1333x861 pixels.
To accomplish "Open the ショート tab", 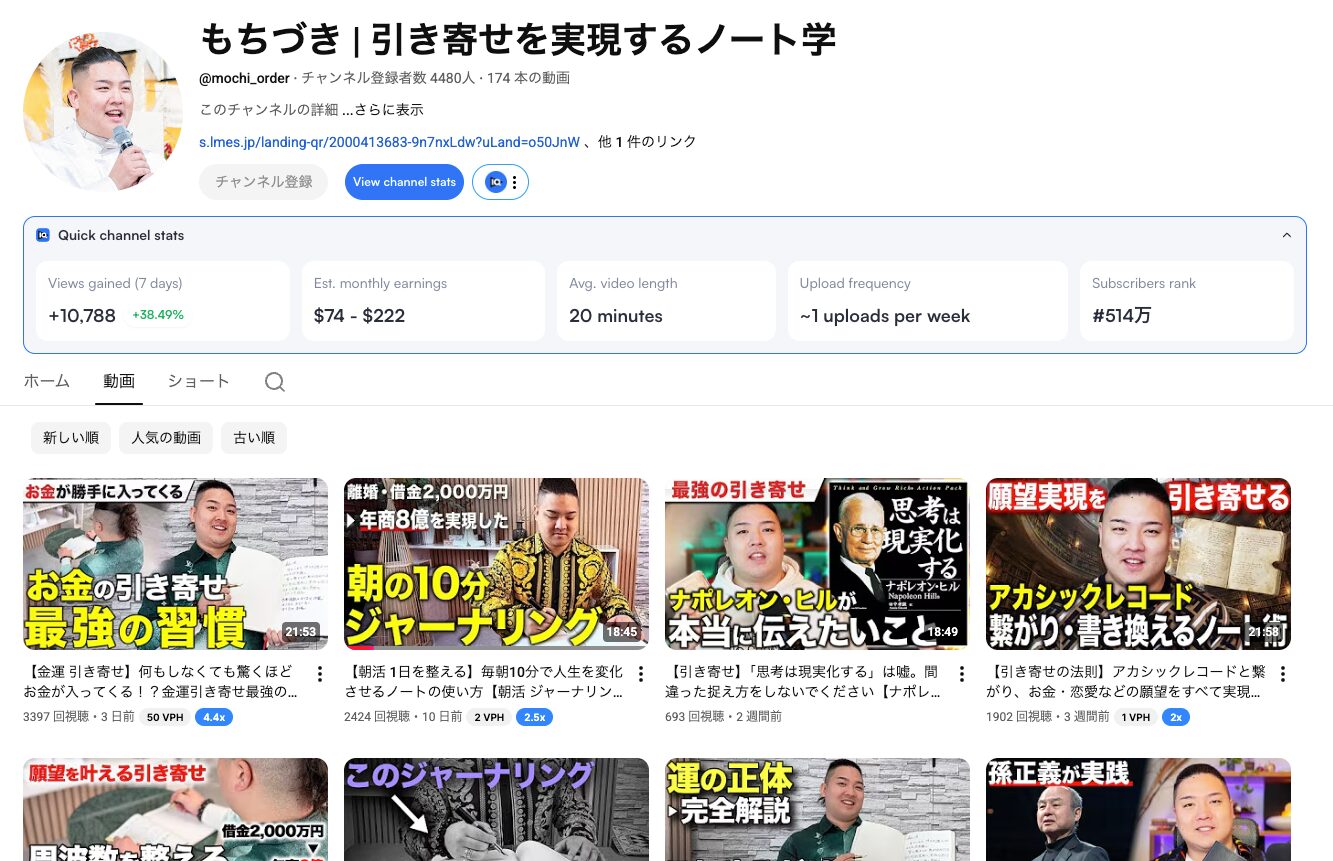I will pyautogui.click(x=198, y=381).
